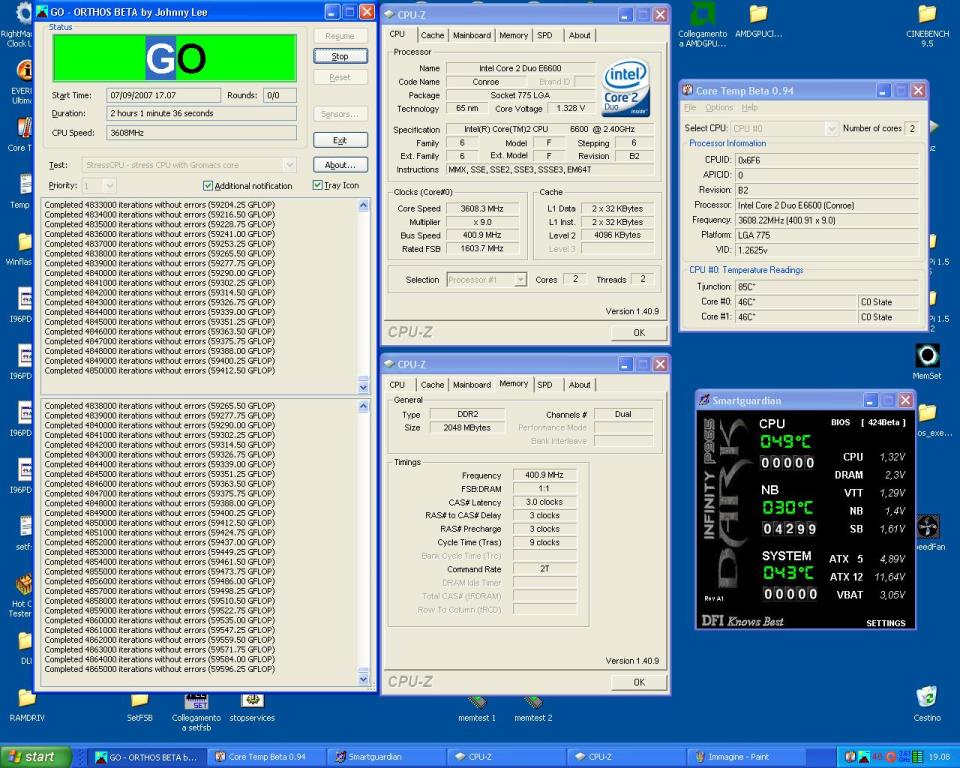The width and height of the screenshot is (960, 768).
Task: Click the NB temperature 030°C in Smartguardian
Action: pyautogui.click(x=787, y=508)
